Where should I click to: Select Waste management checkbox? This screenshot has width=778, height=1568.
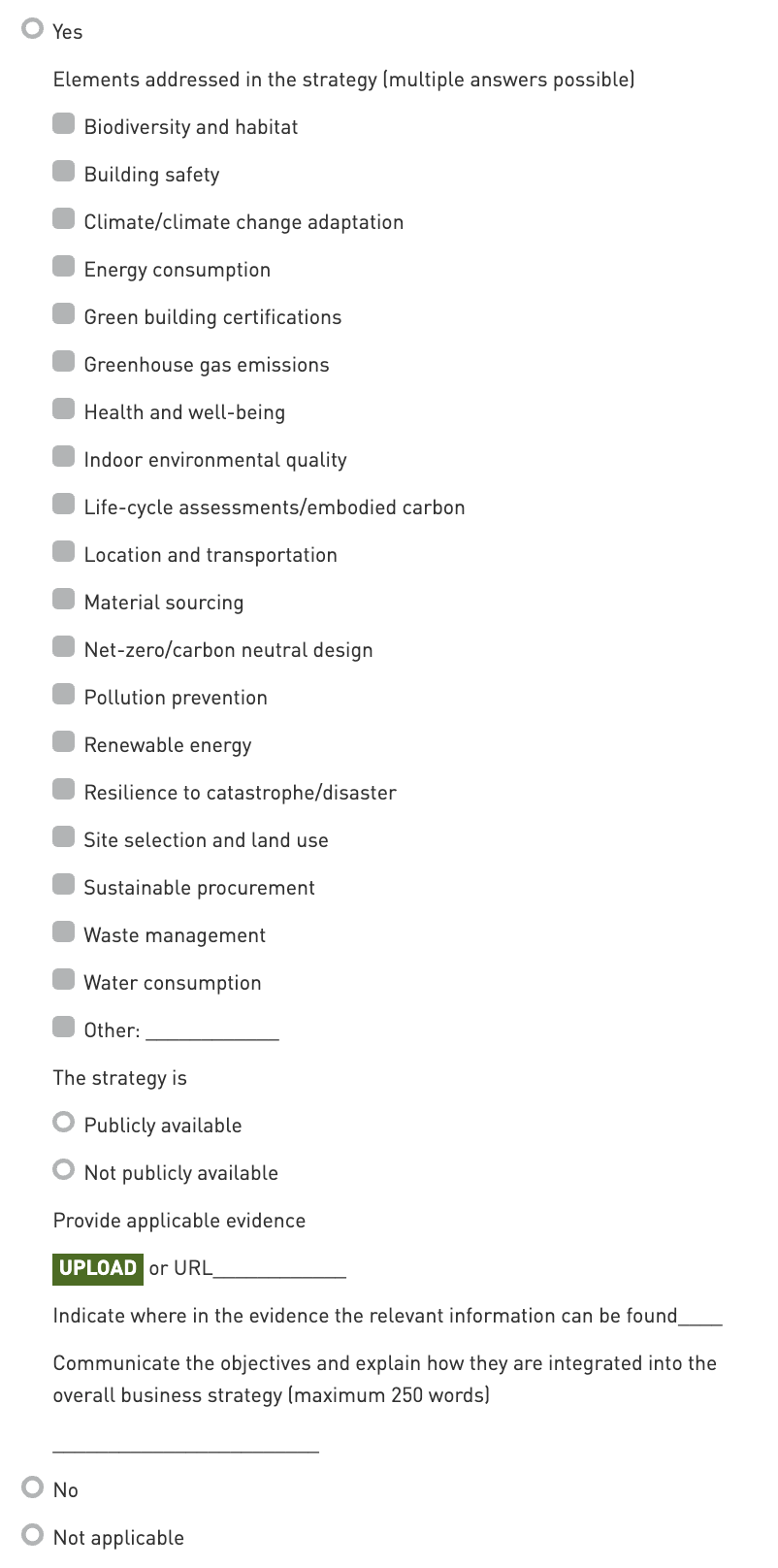point(64,932)
